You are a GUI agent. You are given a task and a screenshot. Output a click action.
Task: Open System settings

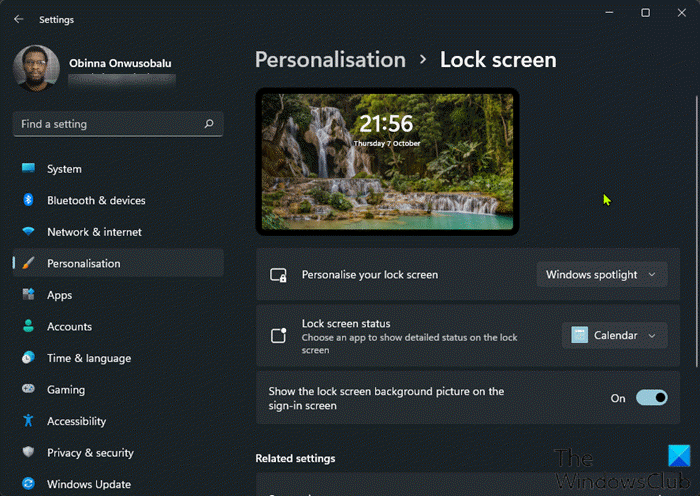click(118, 169)
